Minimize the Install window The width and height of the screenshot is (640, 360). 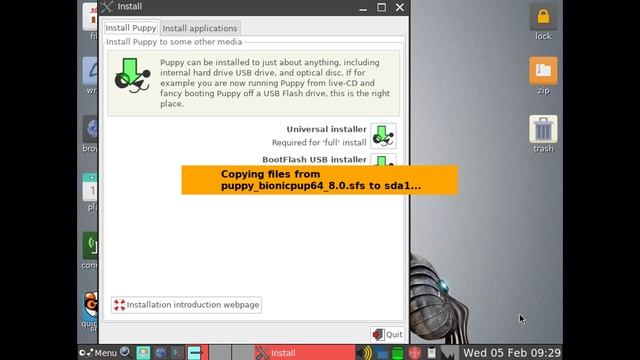tap(363, 8)
